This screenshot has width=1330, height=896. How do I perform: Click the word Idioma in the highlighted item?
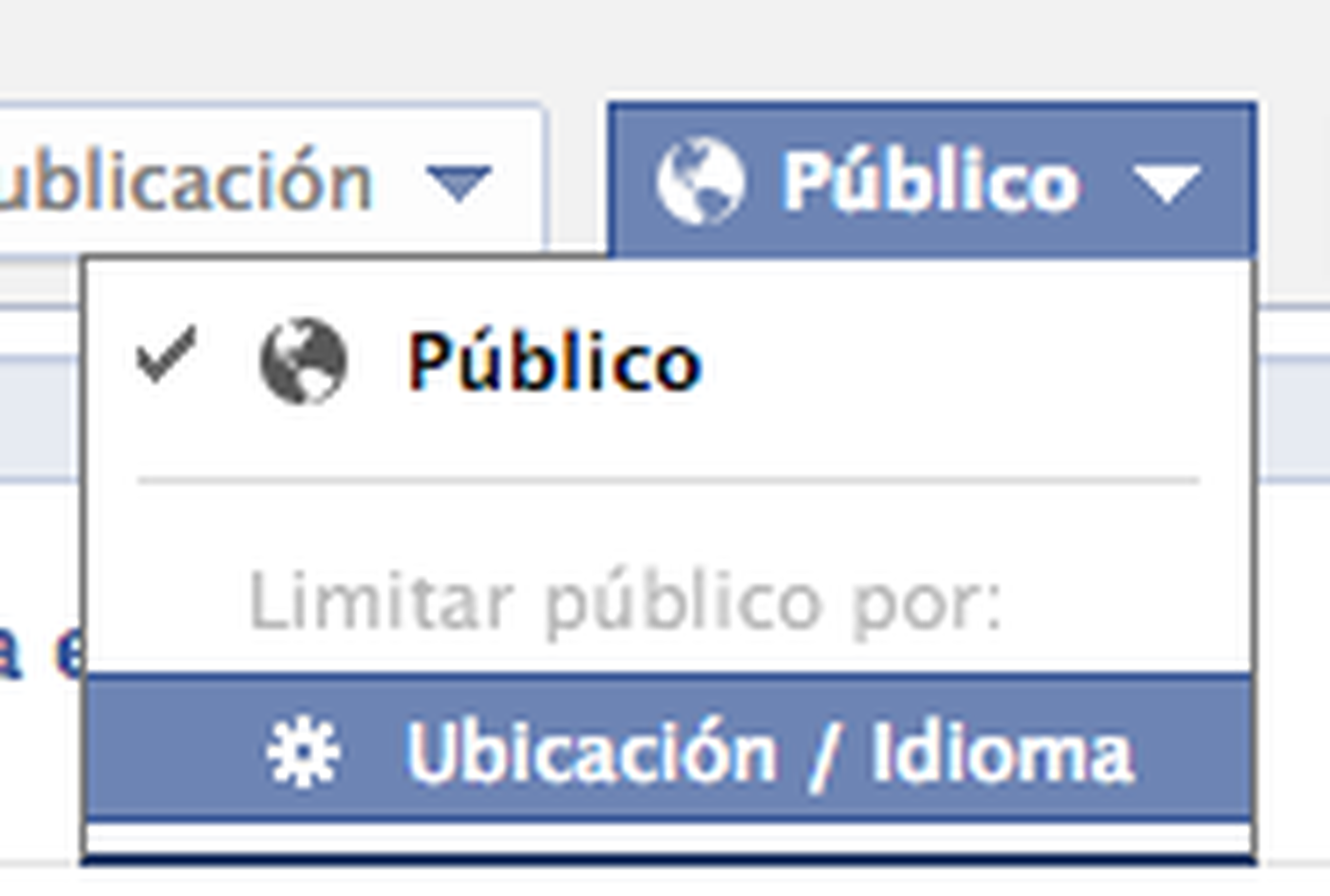1002,751
